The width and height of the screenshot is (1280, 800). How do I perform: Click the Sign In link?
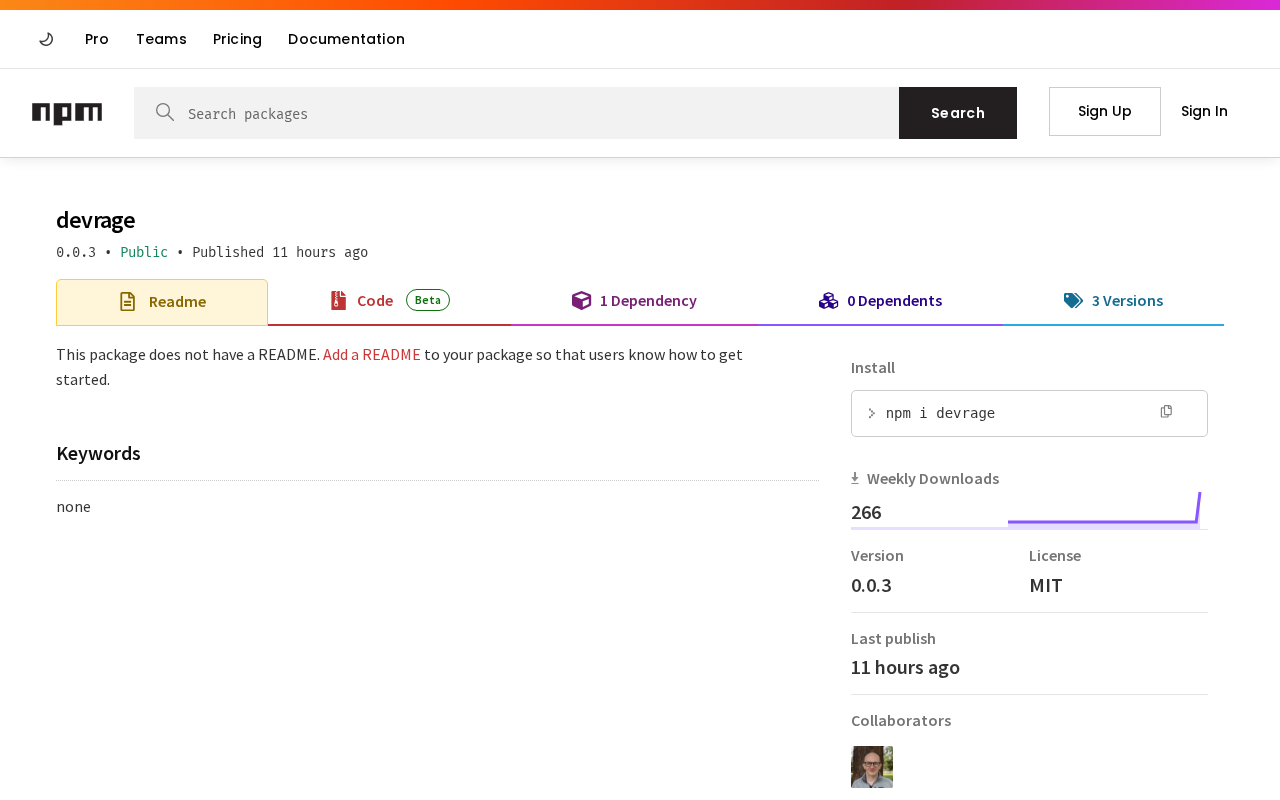click(x=1204, y=111)
